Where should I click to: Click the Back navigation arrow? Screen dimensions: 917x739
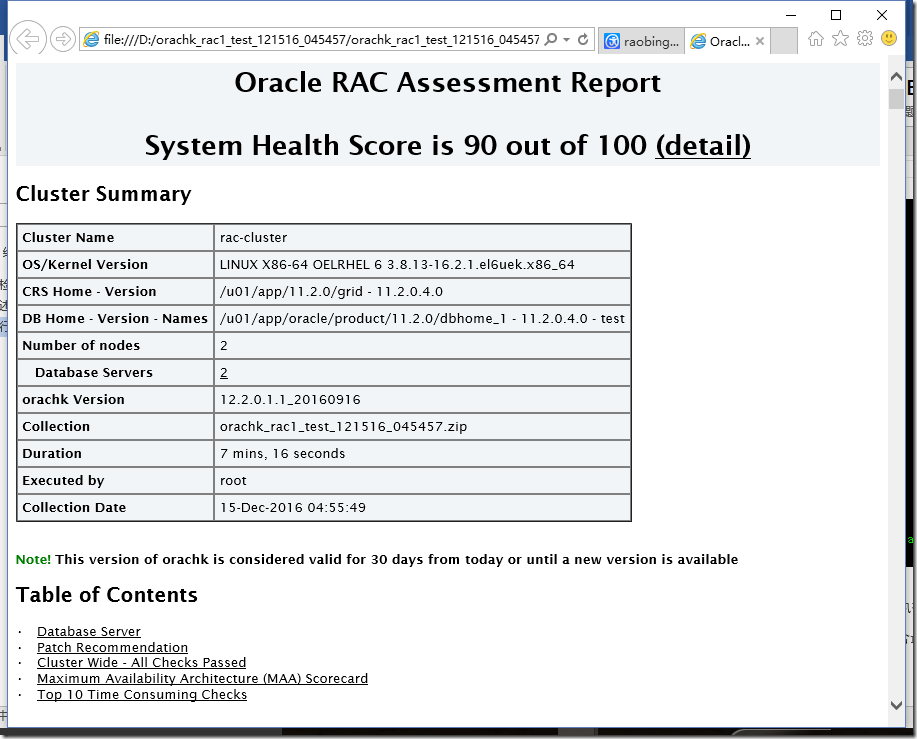click(x=29, y=38)
